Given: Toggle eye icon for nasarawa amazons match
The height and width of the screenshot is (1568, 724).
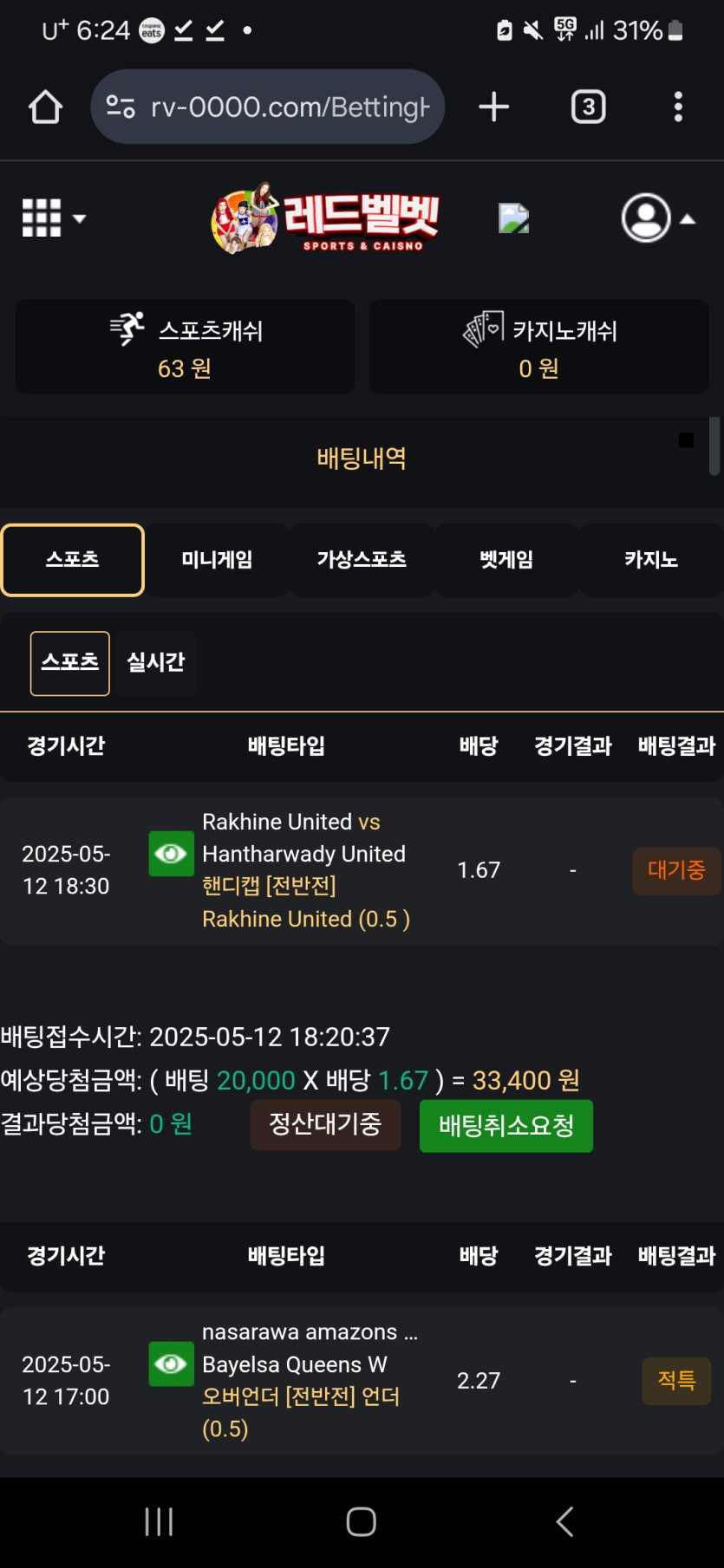Looking at the screenshot, I should click(x=171, y=1363).
